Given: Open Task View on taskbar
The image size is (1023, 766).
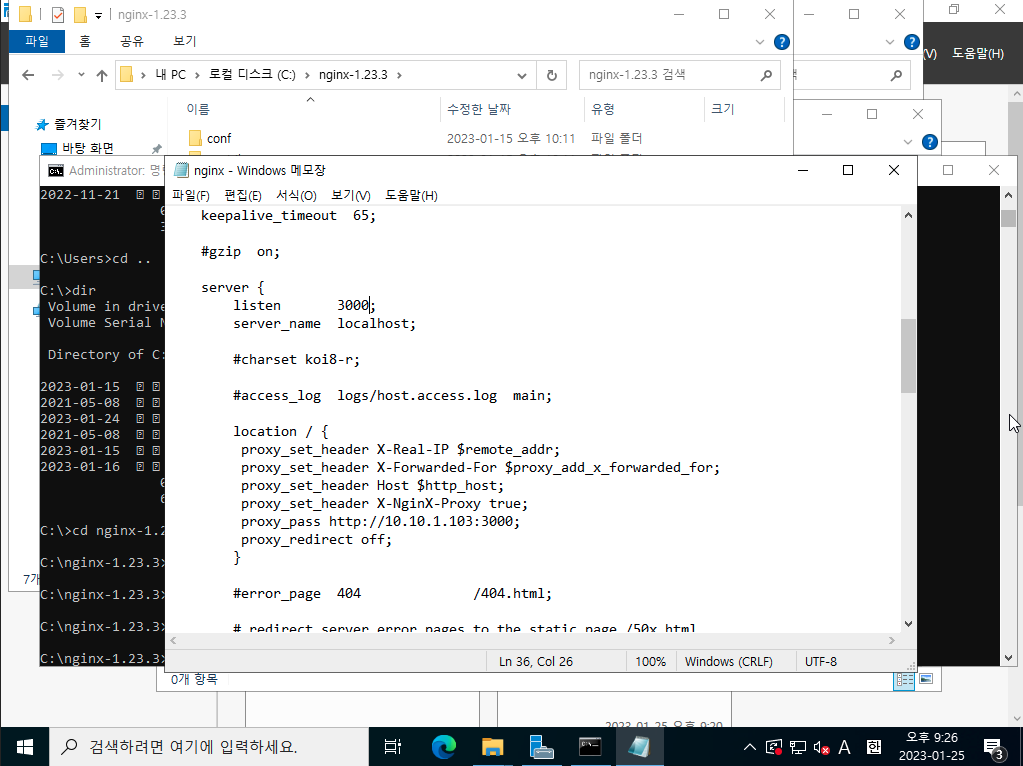Looking at the screenshot, I should point(393,746).
